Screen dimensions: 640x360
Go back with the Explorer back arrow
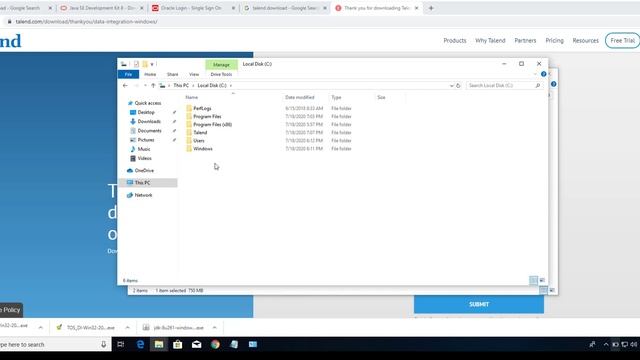(125, 85)
